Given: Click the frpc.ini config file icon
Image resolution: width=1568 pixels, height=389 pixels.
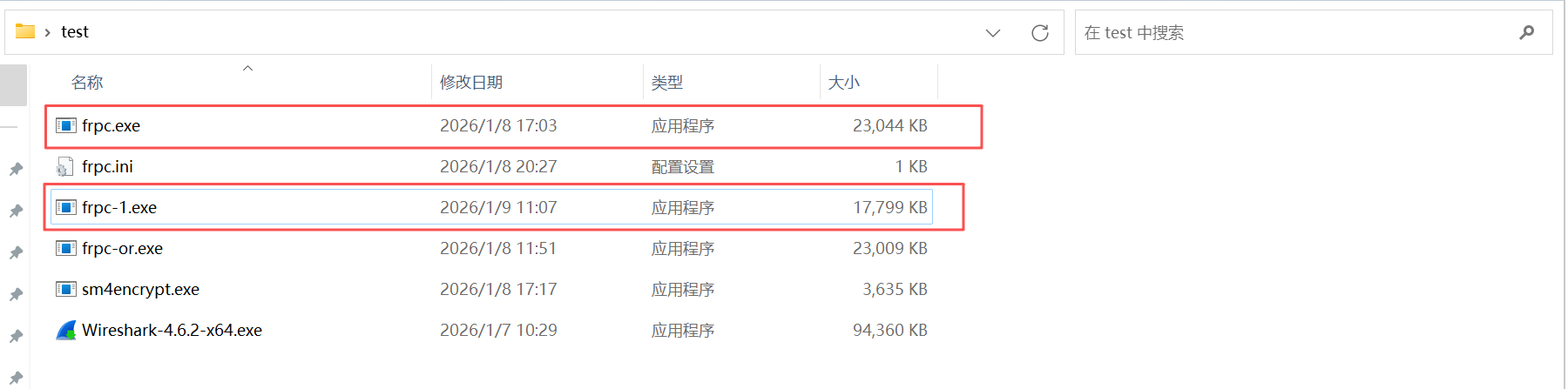Looking at the screenshot, I should click(65, 166).
